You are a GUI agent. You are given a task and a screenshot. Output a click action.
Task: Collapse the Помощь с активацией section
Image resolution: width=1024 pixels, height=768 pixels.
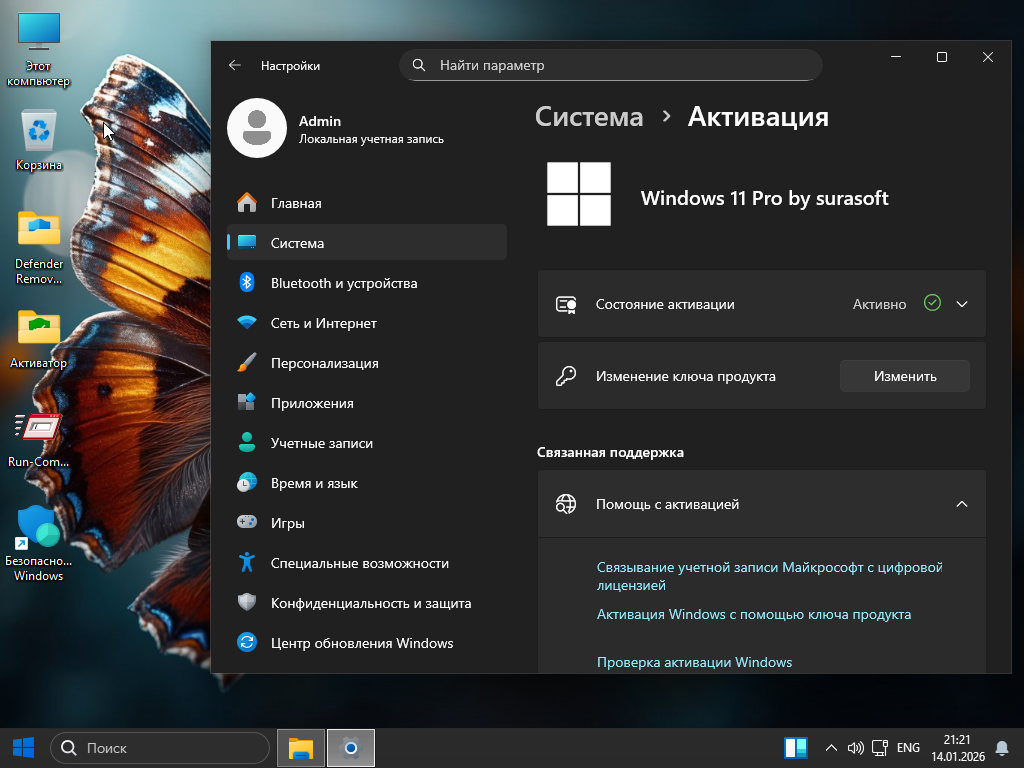(962, 504)
